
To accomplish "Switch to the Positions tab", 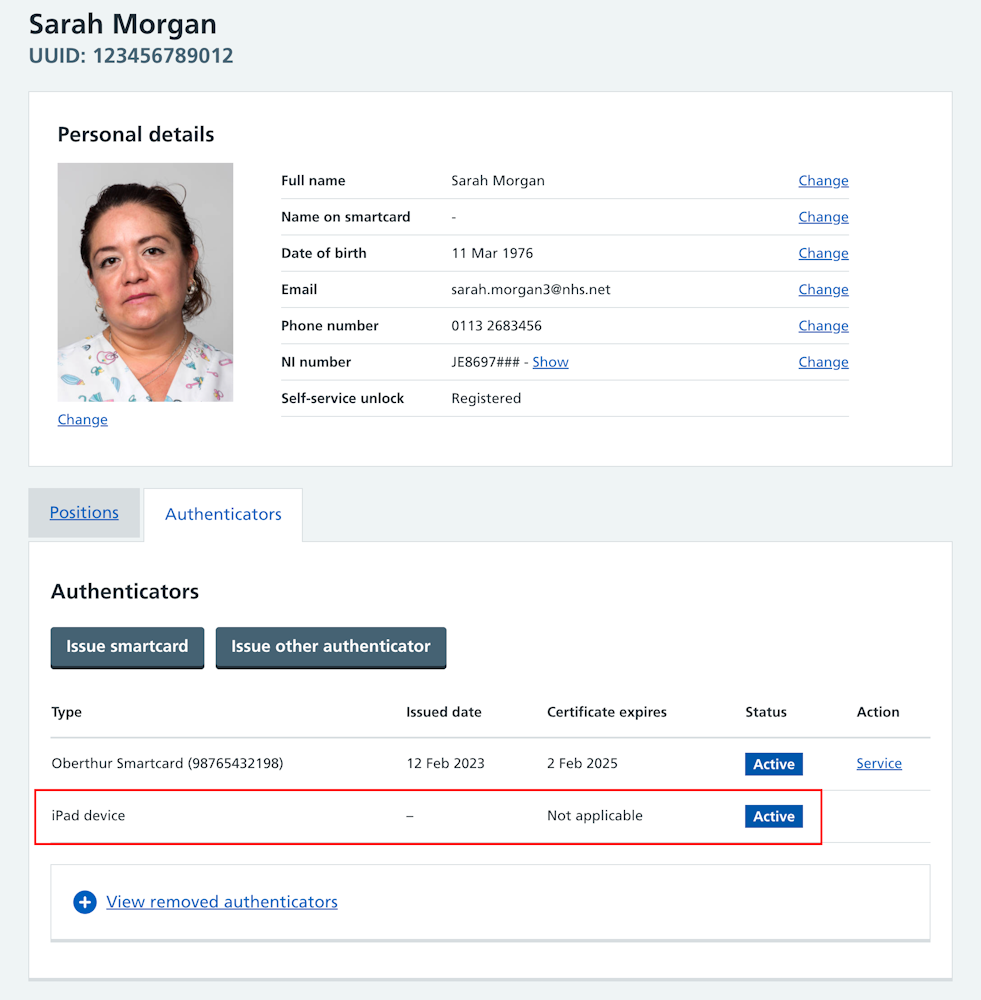I will [84, 513].
